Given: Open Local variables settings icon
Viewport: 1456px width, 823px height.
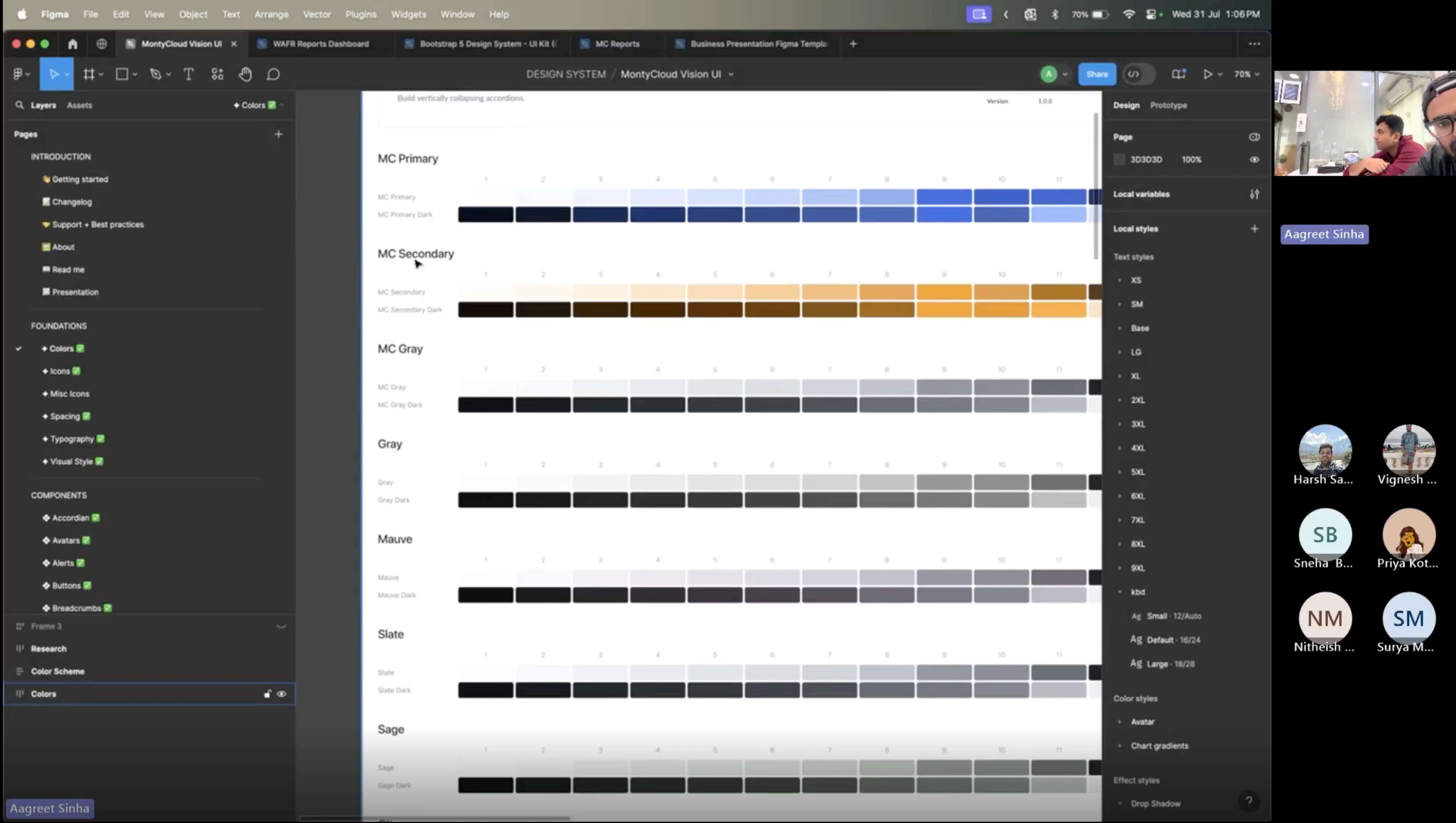Looking at the screenshot, I should point(1254,194).
